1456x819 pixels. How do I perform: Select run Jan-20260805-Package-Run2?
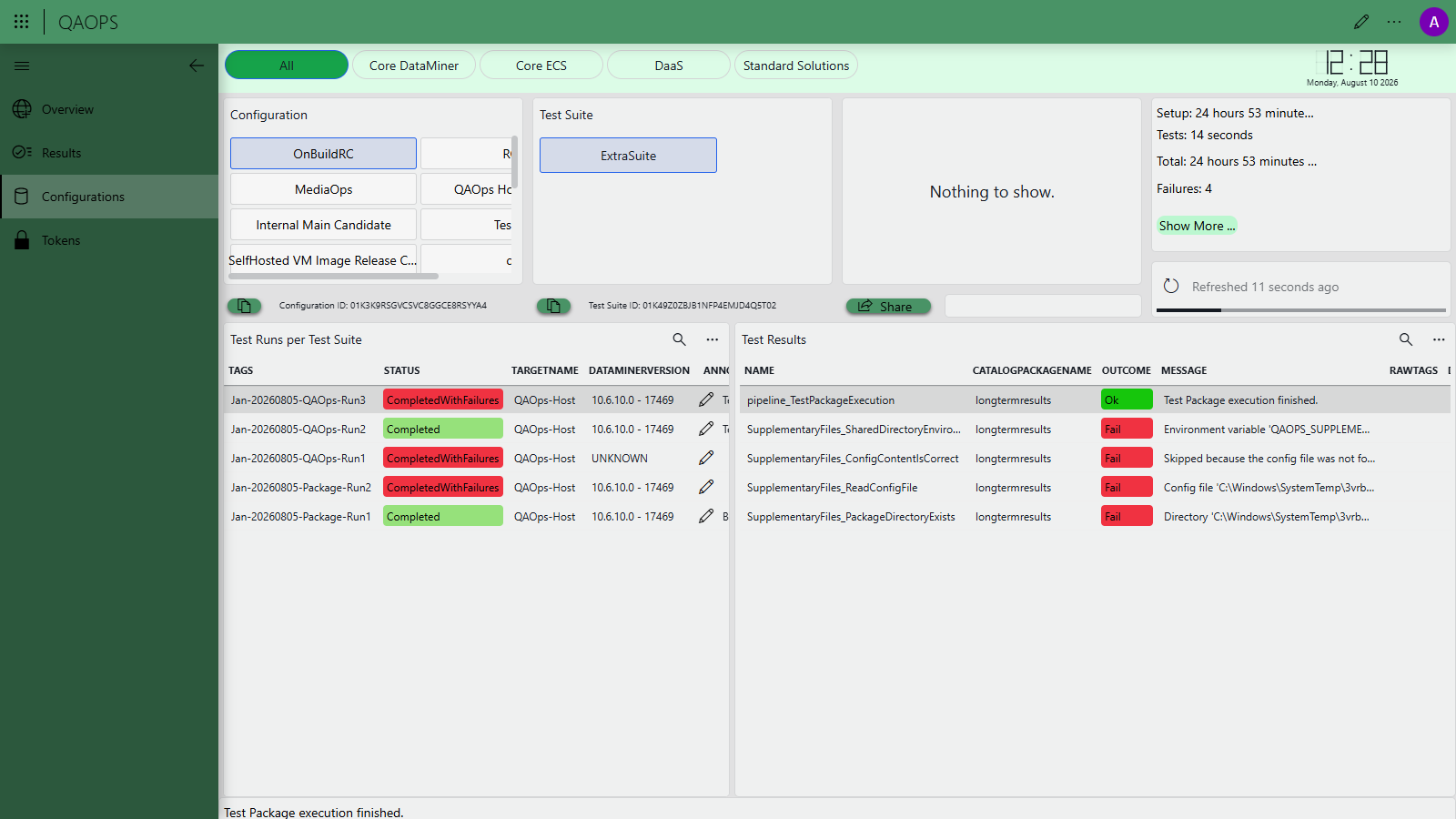pos(477,487)
